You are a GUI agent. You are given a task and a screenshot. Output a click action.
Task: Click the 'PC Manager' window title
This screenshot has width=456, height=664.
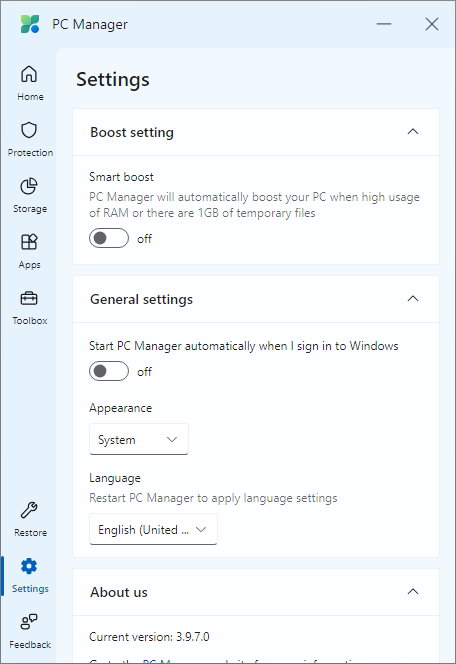[x=90, y=24]
